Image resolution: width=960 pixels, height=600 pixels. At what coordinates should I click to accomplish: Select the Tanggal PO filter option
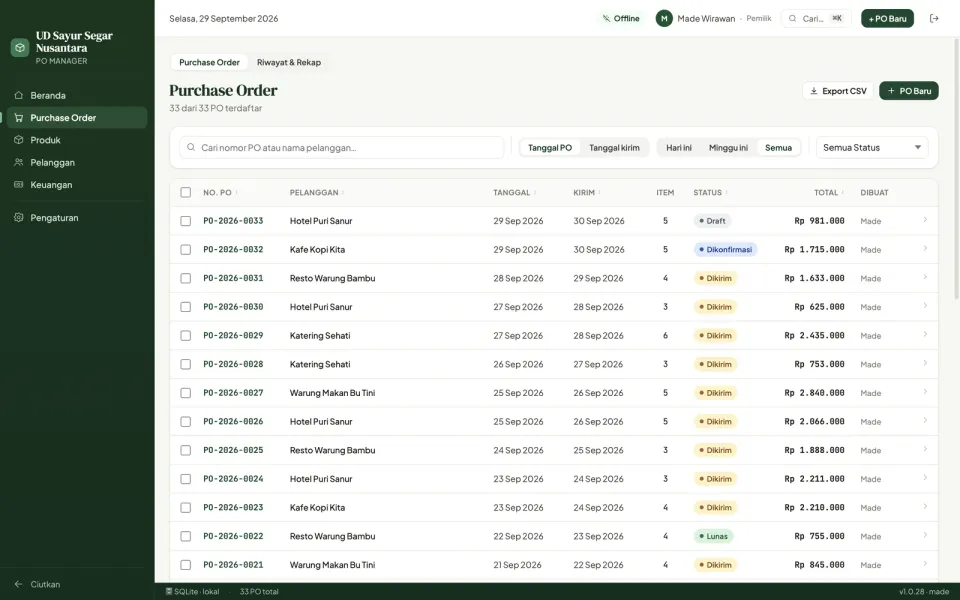pos(550,148)
